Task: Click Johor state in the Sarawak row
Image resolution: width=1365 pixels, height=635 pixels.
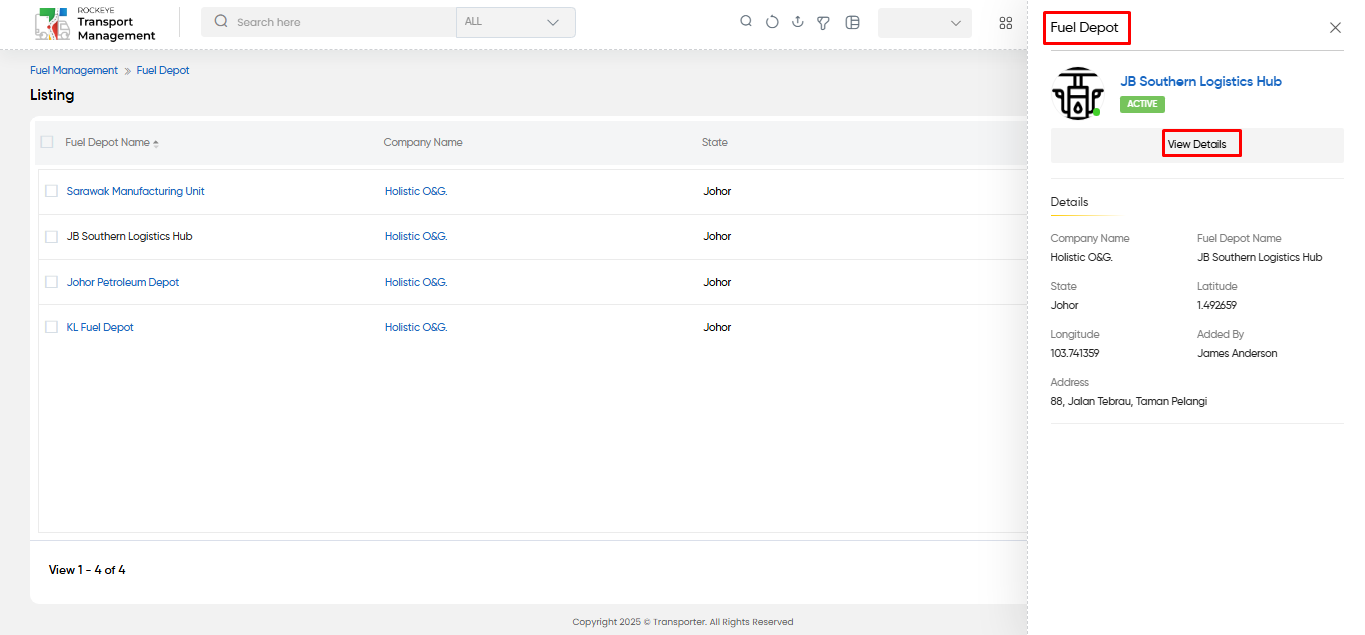Action: pyautogui.click(x=717, y=191)
